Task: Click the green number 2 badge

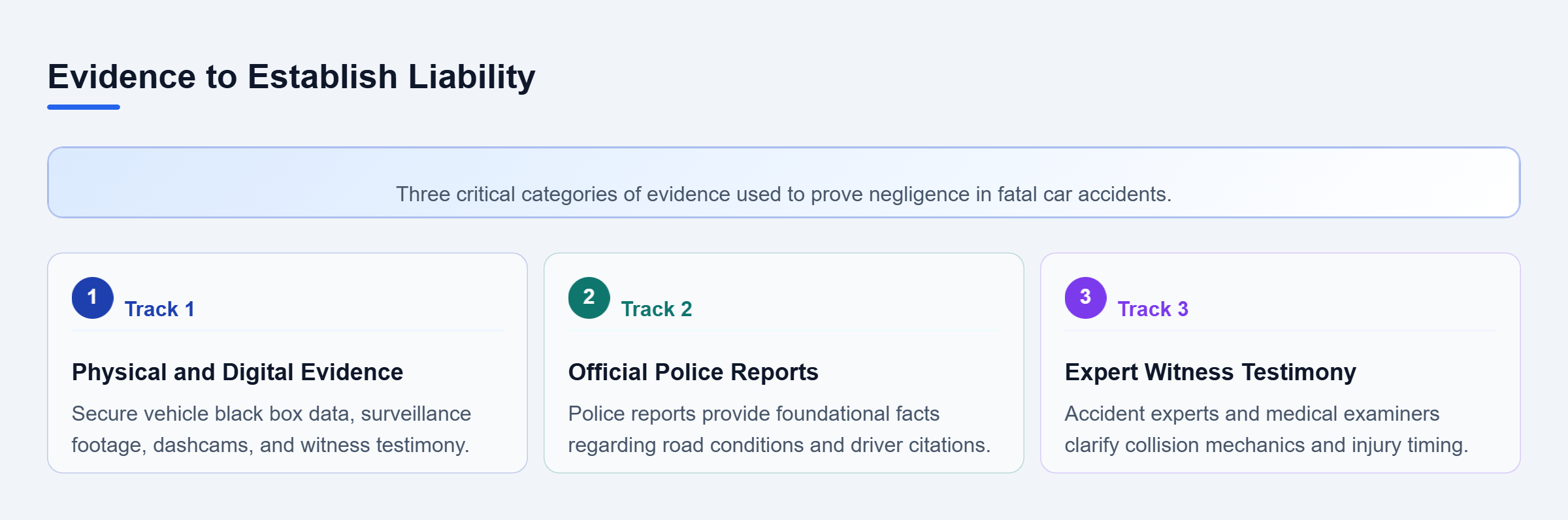Action: (x=589, y=298)
